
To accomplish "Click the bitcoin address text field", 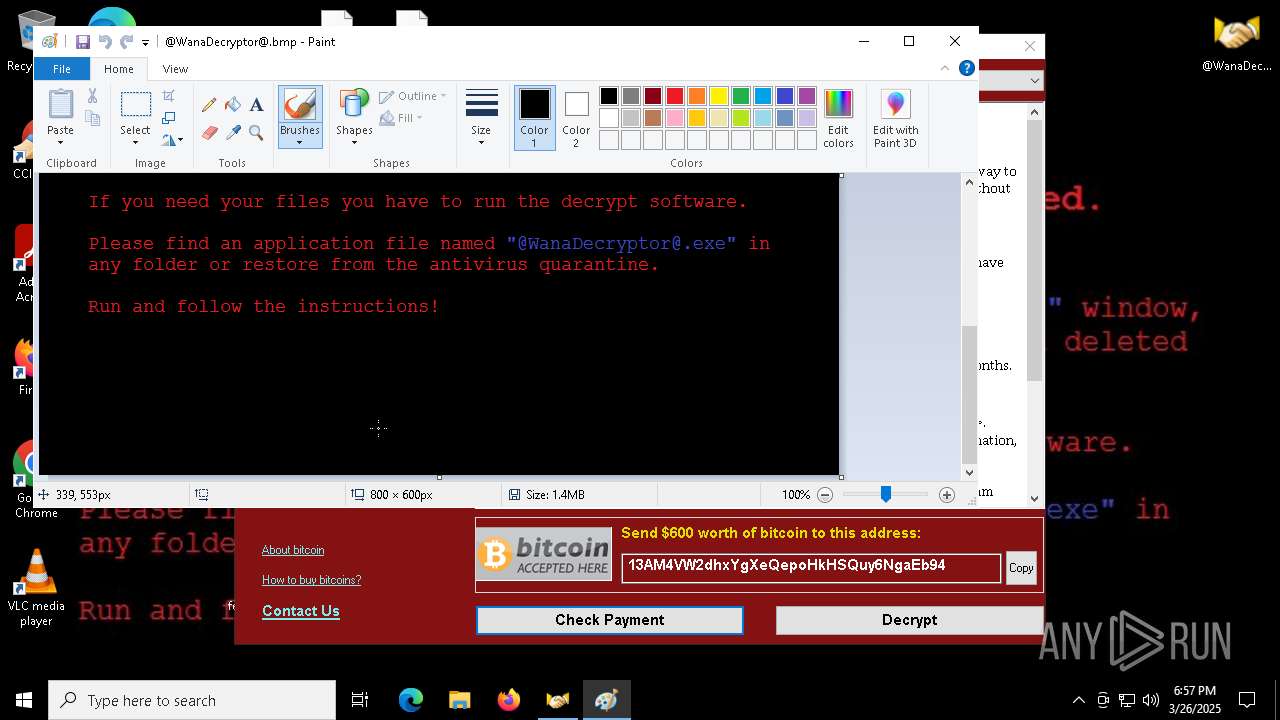I will tap(811, 567).
